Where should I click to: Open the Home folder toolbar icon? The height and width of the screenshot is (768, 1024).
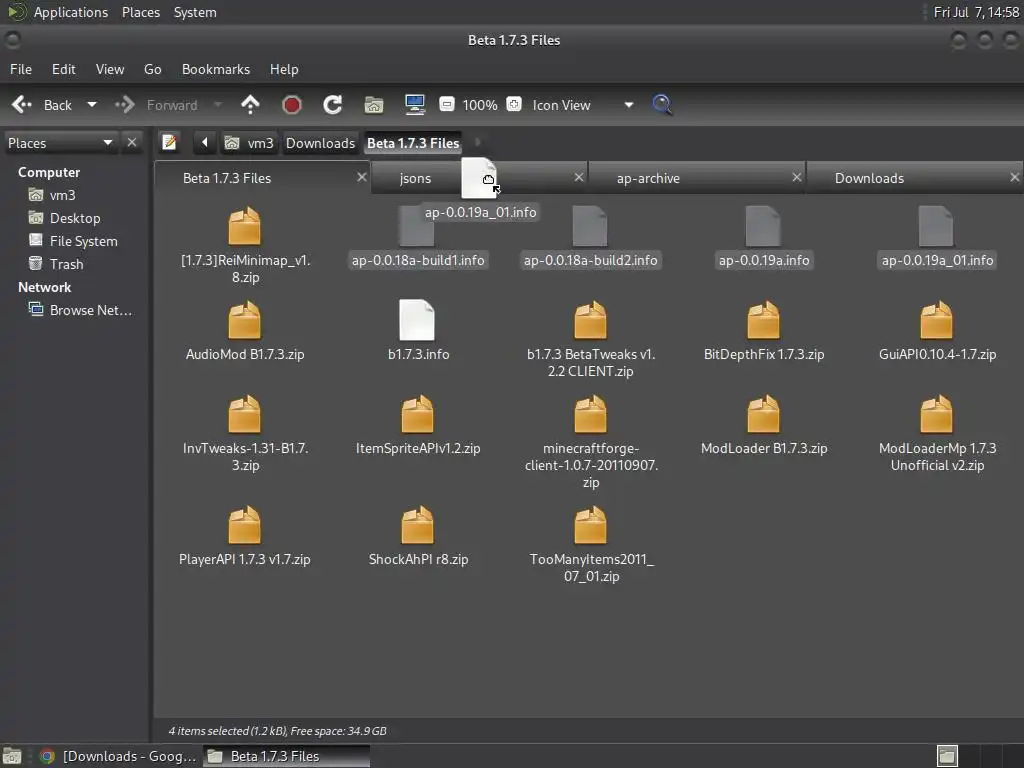[x=374, y=105]
